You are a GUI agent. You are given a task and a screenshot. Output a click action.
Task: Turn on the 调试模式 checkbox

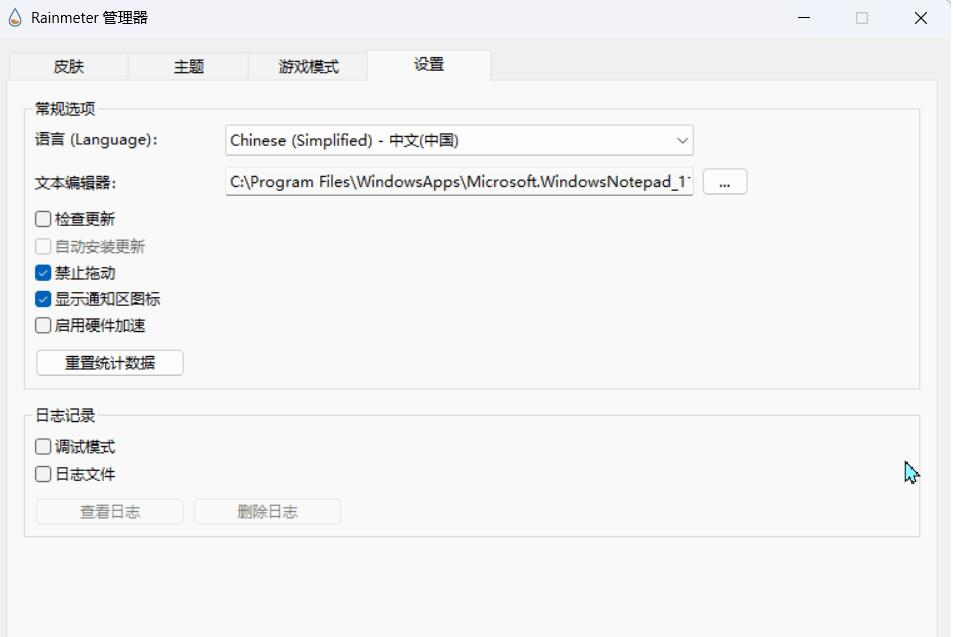[43, 447]
